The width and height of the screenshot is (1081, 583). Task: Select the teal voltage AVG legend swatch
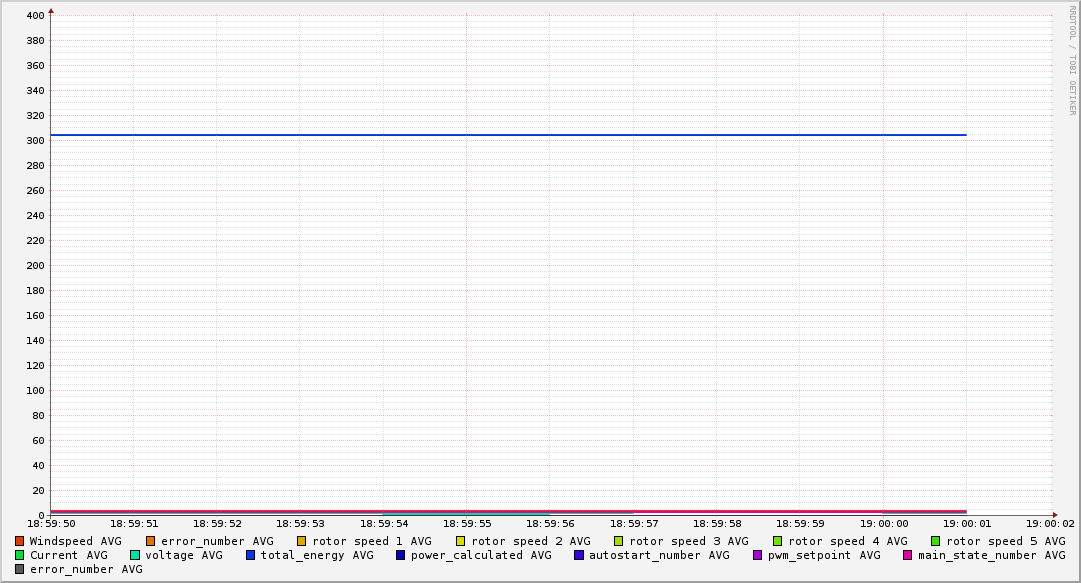(135, 555)
